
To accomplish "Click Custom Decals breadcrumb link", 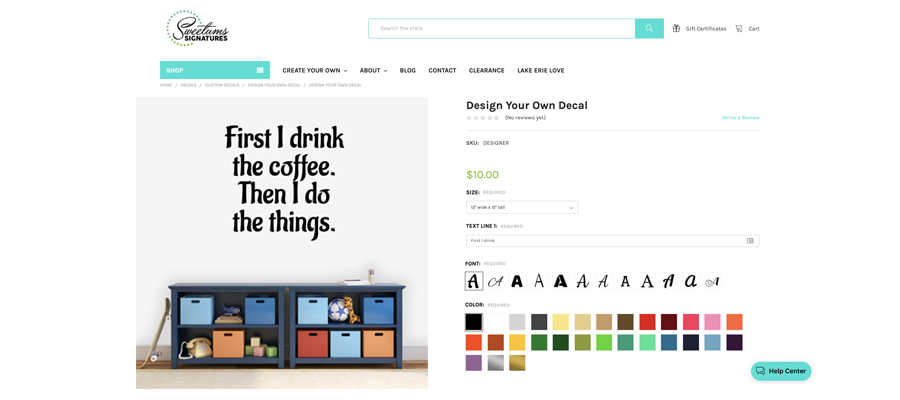I will pos(222,85).
